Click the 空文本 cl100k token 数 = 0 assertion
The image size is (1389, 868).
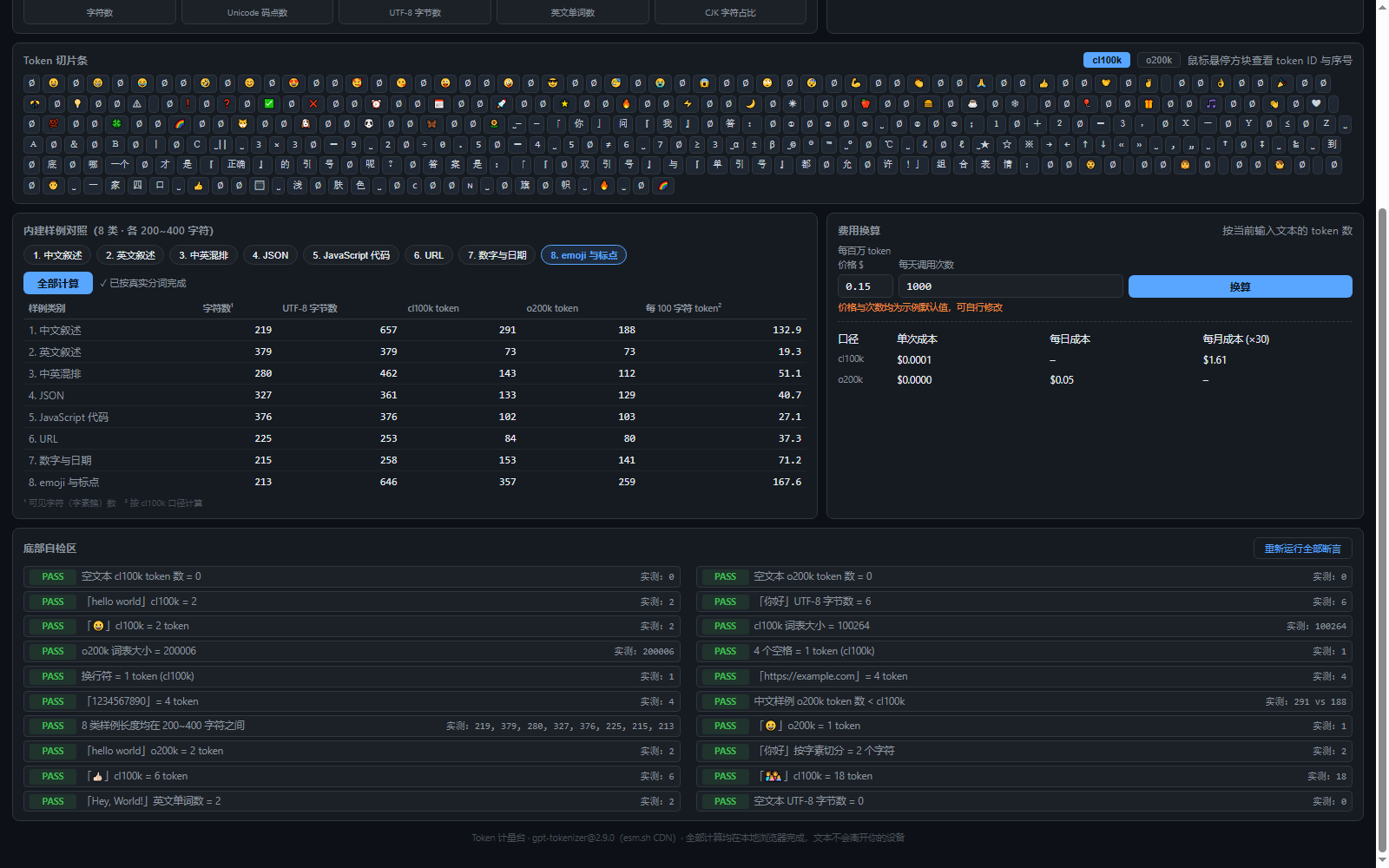click(352, 576)
